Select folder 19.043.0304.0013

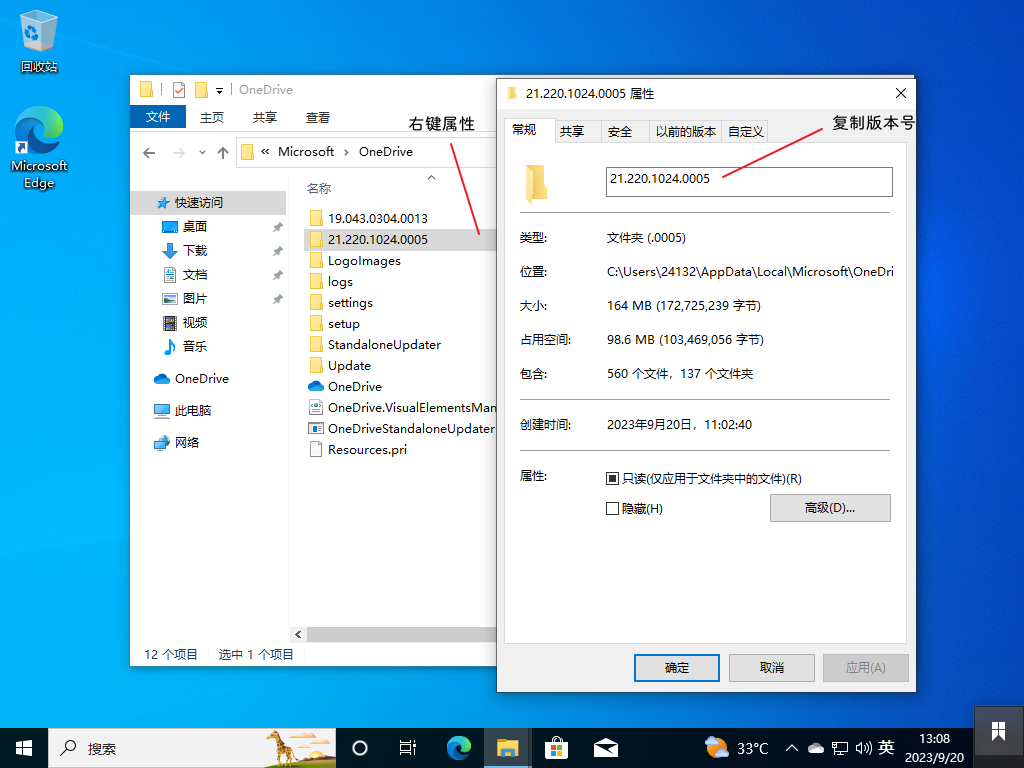(x=377, y=218)
